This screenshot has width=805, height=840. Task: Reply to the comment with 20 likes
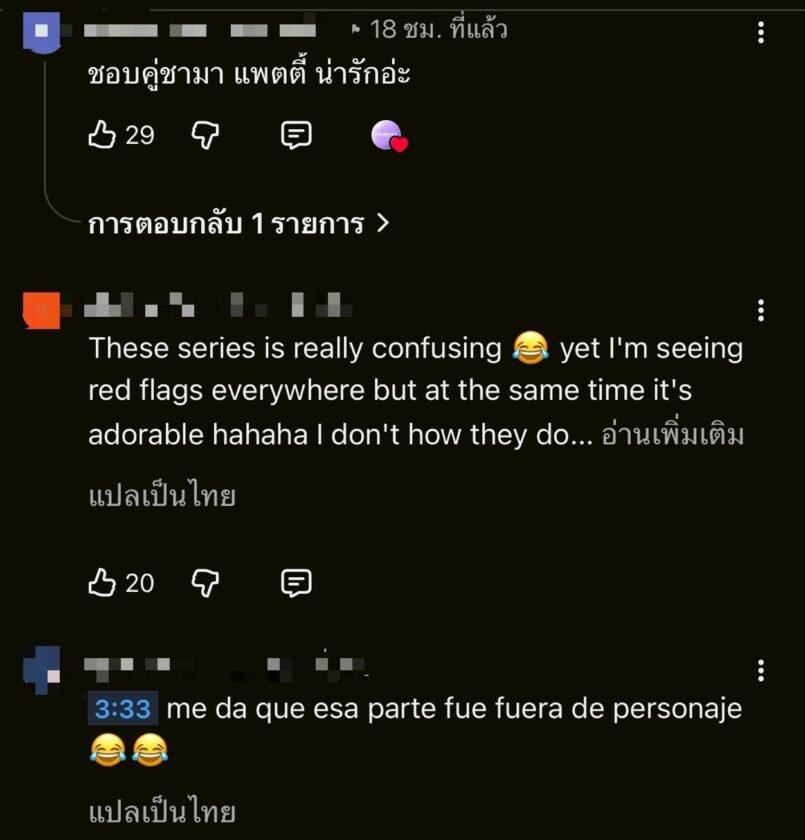[296, 583]
